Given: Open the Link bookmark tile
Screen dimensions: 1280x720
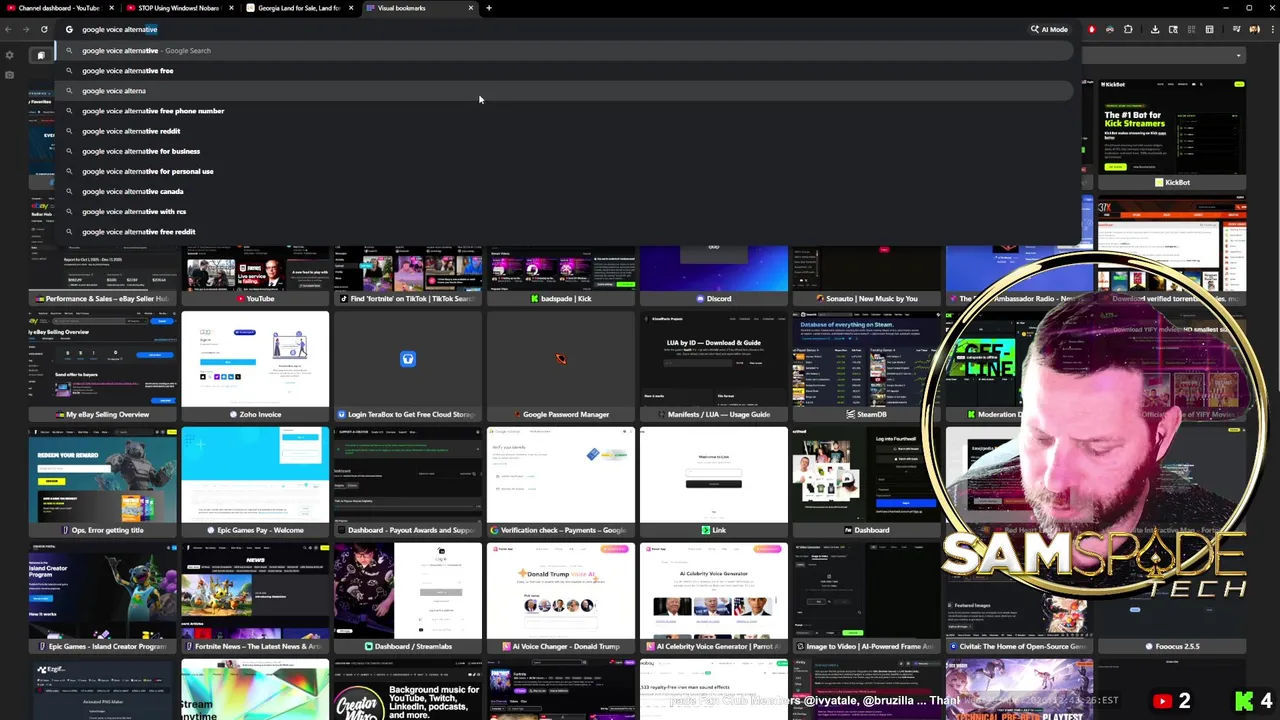Looking at the screenshot, I should 713,482.
